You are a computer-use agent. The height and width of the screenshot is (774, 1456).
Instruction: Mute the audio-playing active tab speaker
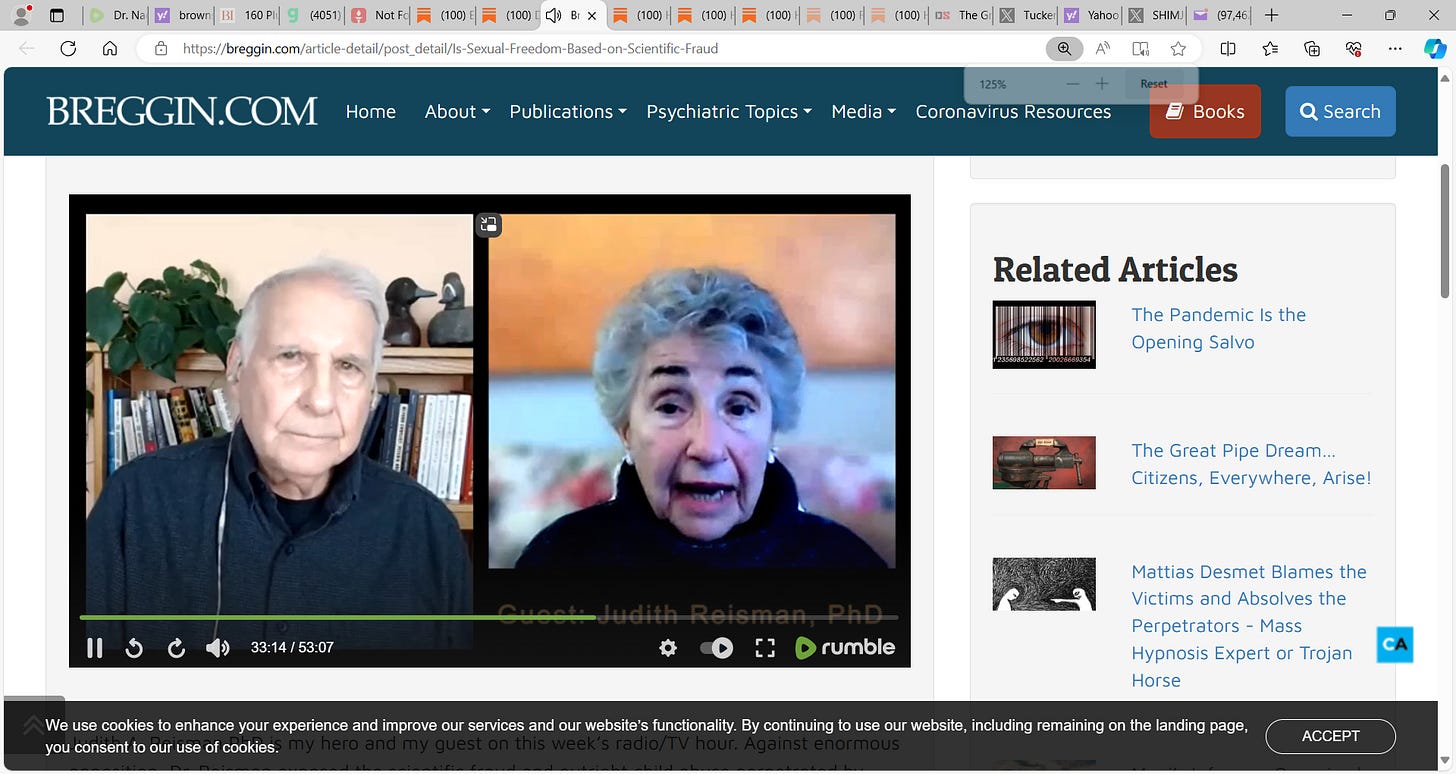click(553, 15)
